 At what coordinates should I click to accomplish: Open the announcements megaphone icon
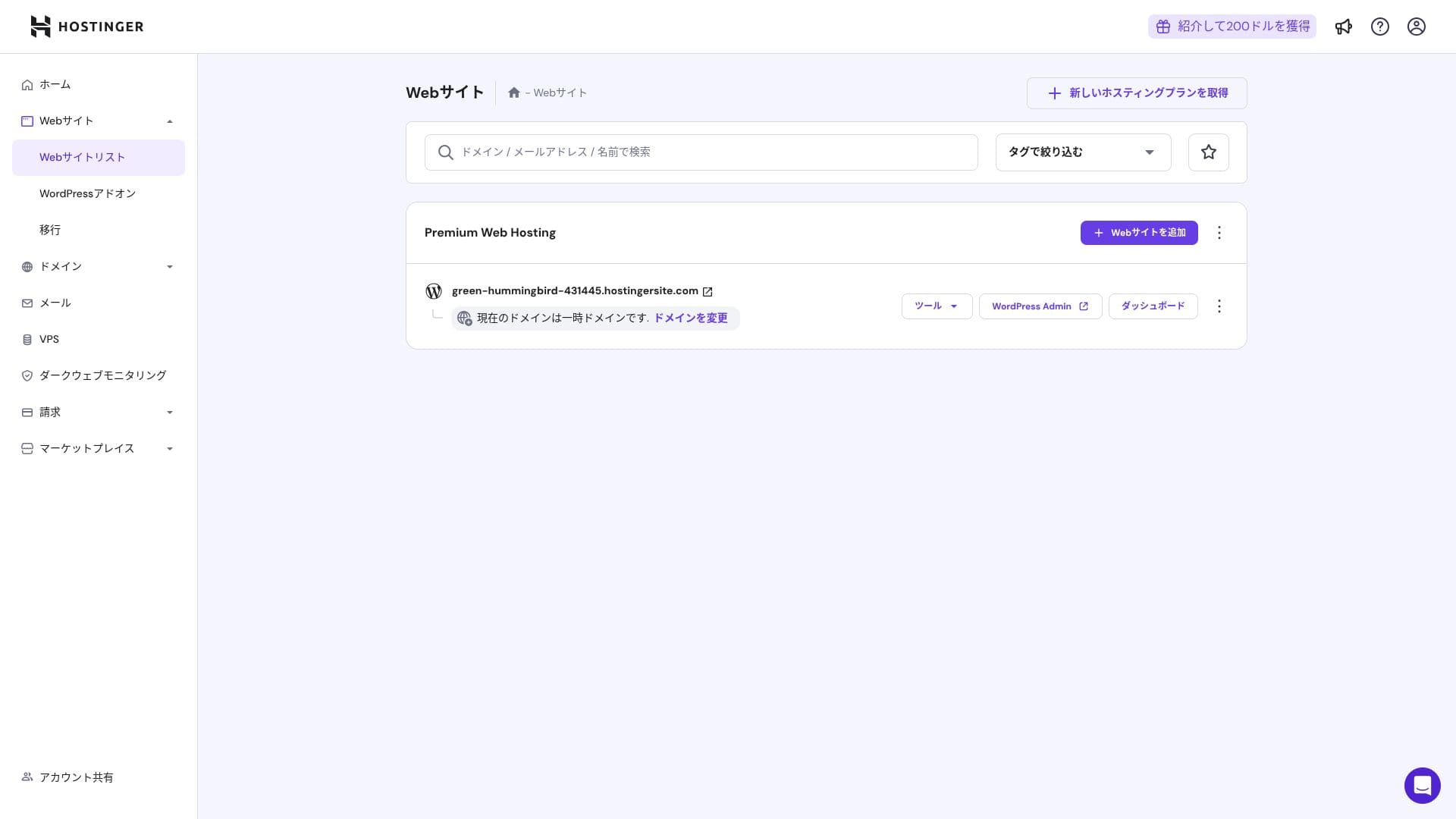coord(1344,27)
